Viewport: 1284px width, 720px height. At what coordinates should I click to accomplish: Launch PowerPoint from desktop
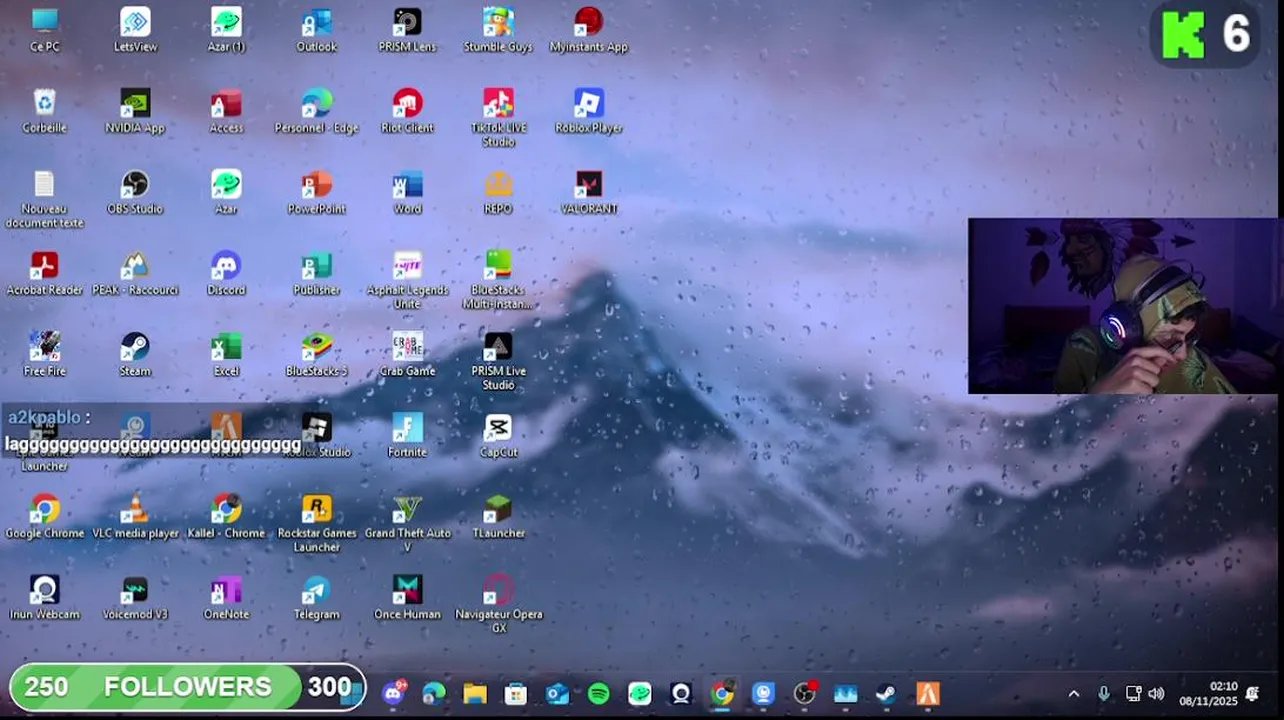pyautogui.click(x=317, y=191)
